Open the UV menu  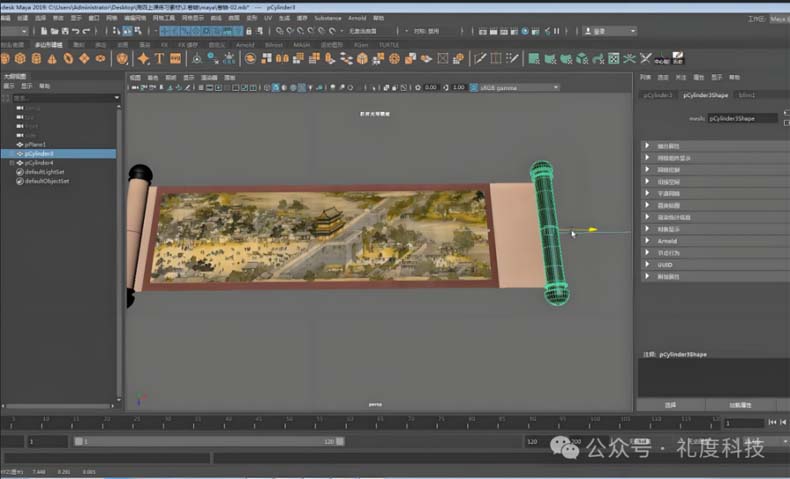268,18
